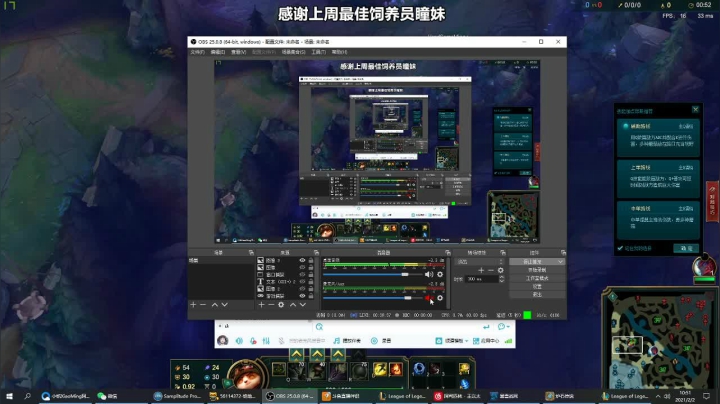The height and width of the screenshot is (404, 720).
Task: Open the 场景集合(S) menu in OBS
Action: click(293, 52)
